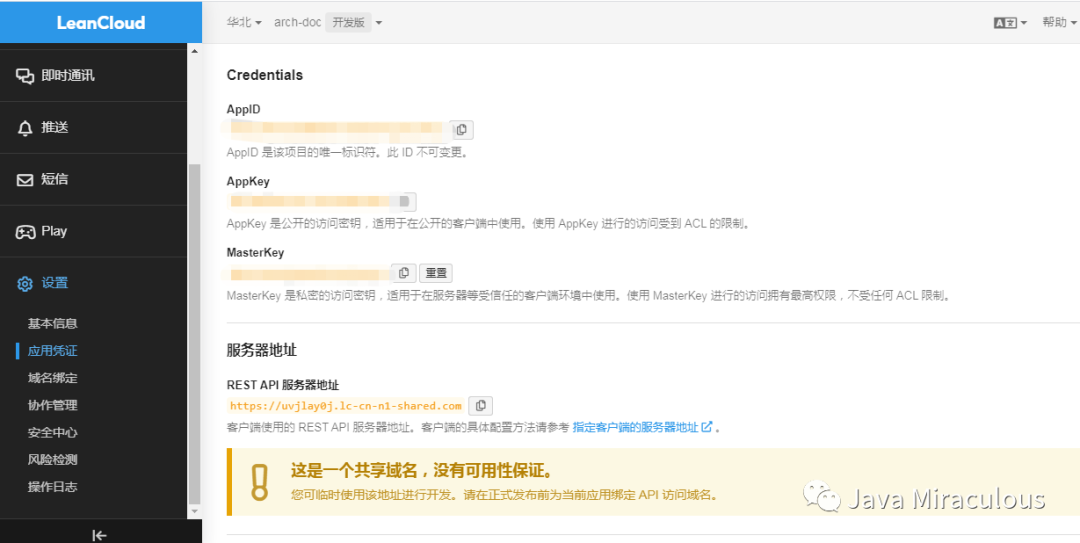Screen dimensions: 1080x543
Task: Click the REST API URL text
Action: point(345,406)
